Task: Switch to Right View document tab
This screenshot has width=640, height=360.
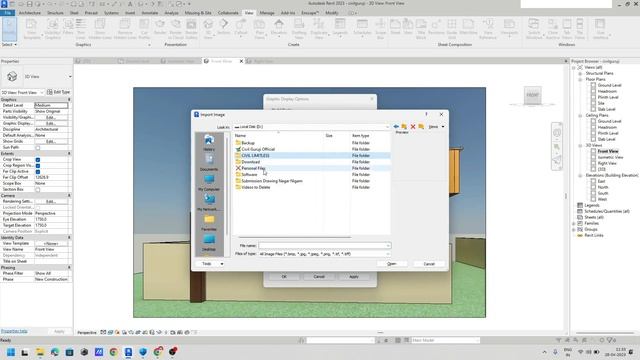Action: pos(263,61)
